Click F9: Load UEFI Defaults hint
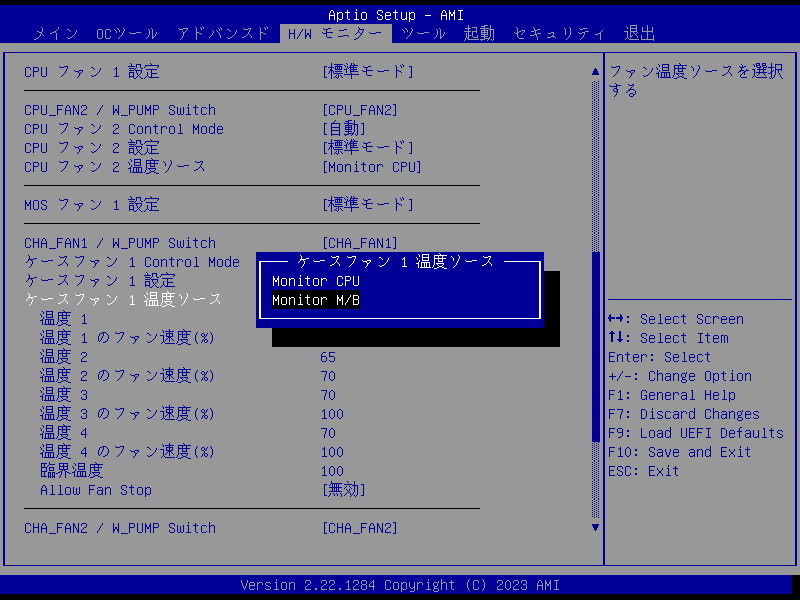 (x=696, y=433)
